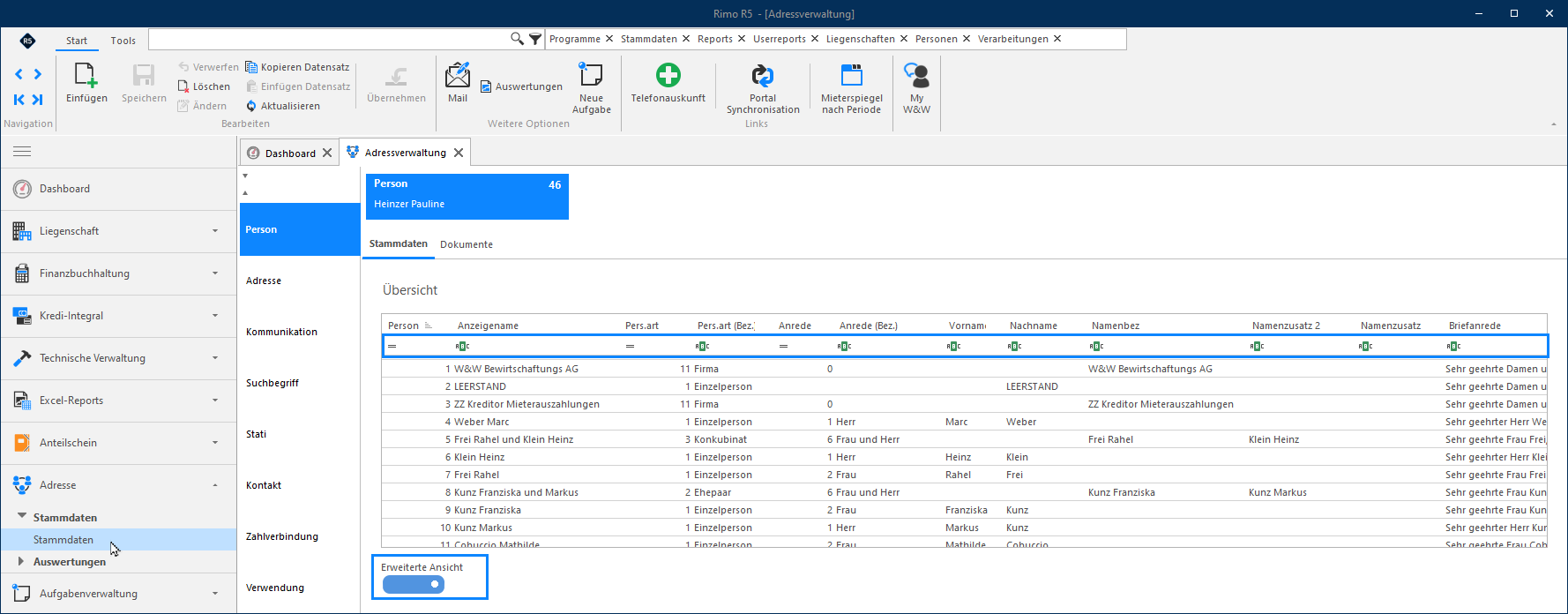Expand the Excel-Reports sidebar section

tap(215, 401)
